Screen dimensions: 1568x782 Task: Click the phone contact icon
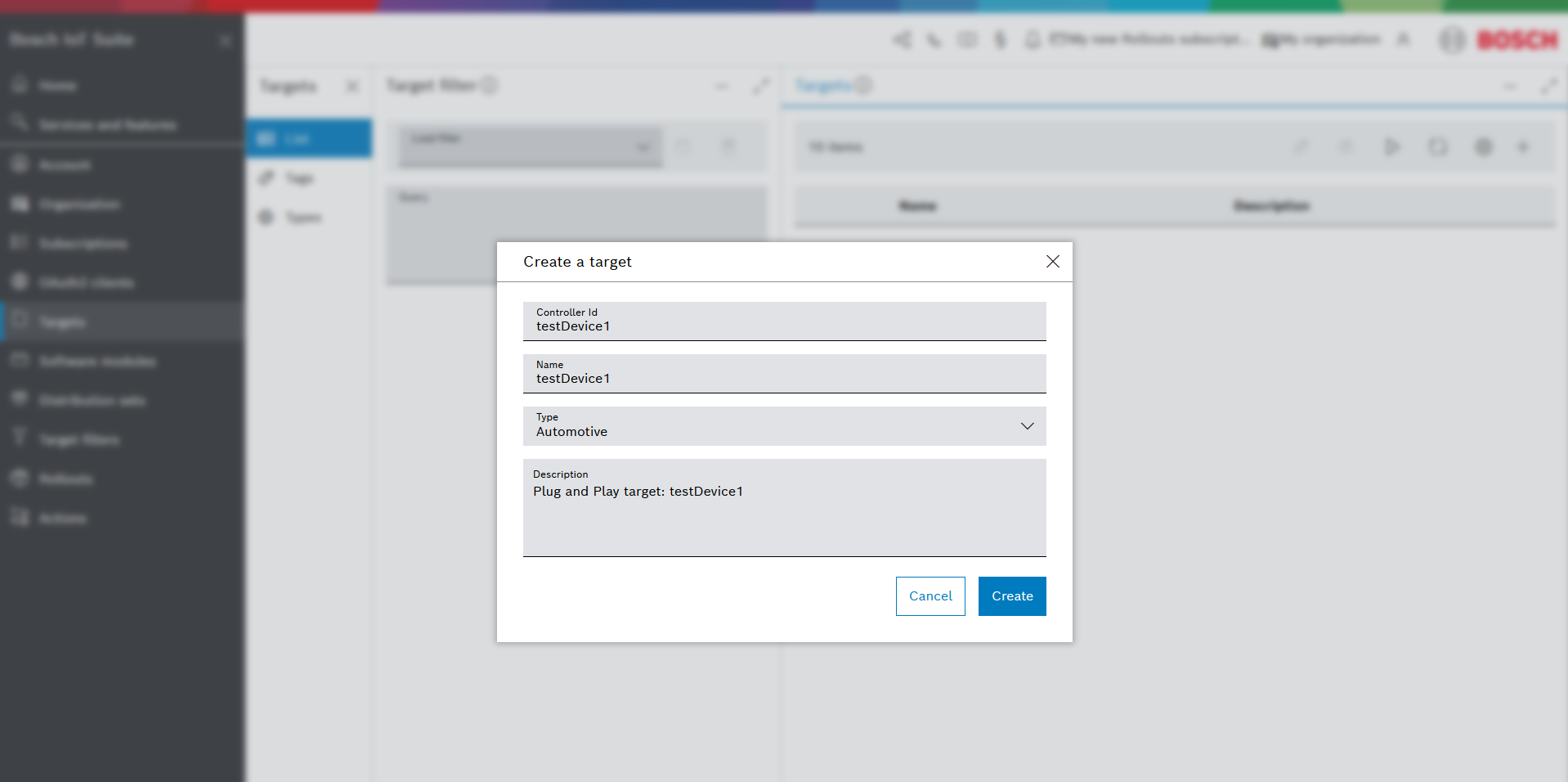(x=934, y=39)
